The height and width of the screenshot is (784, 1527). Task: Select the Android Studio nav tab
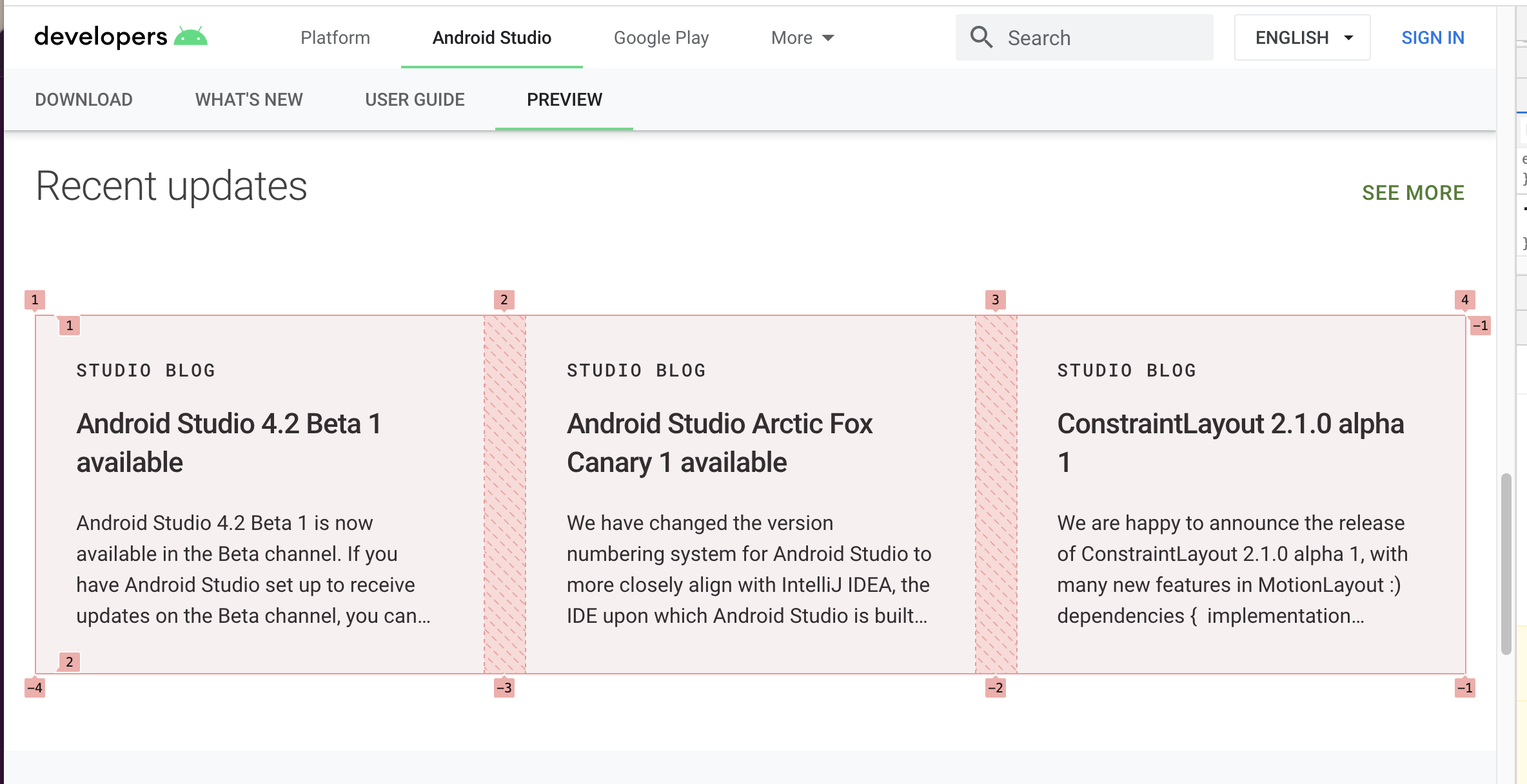[491, 38]
